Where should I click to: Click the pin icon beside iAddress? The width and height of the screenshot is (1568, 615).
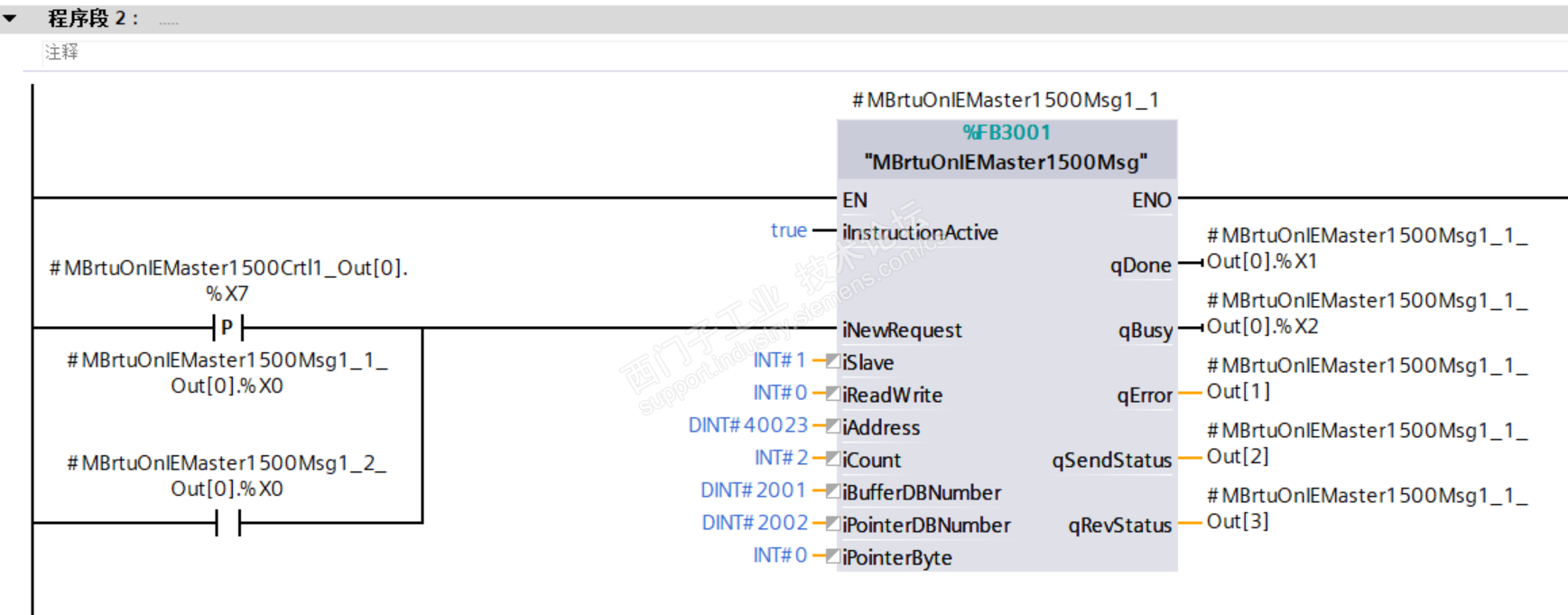832,426
